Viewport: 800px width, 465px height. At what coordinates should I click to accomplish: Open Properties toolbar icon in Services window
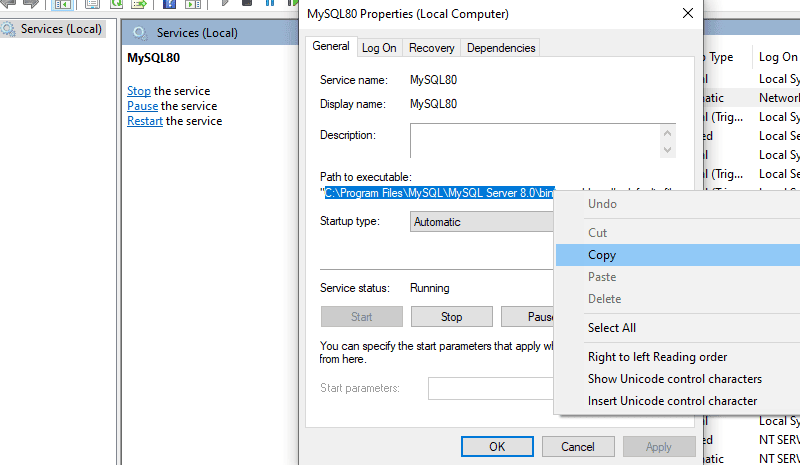92,4
